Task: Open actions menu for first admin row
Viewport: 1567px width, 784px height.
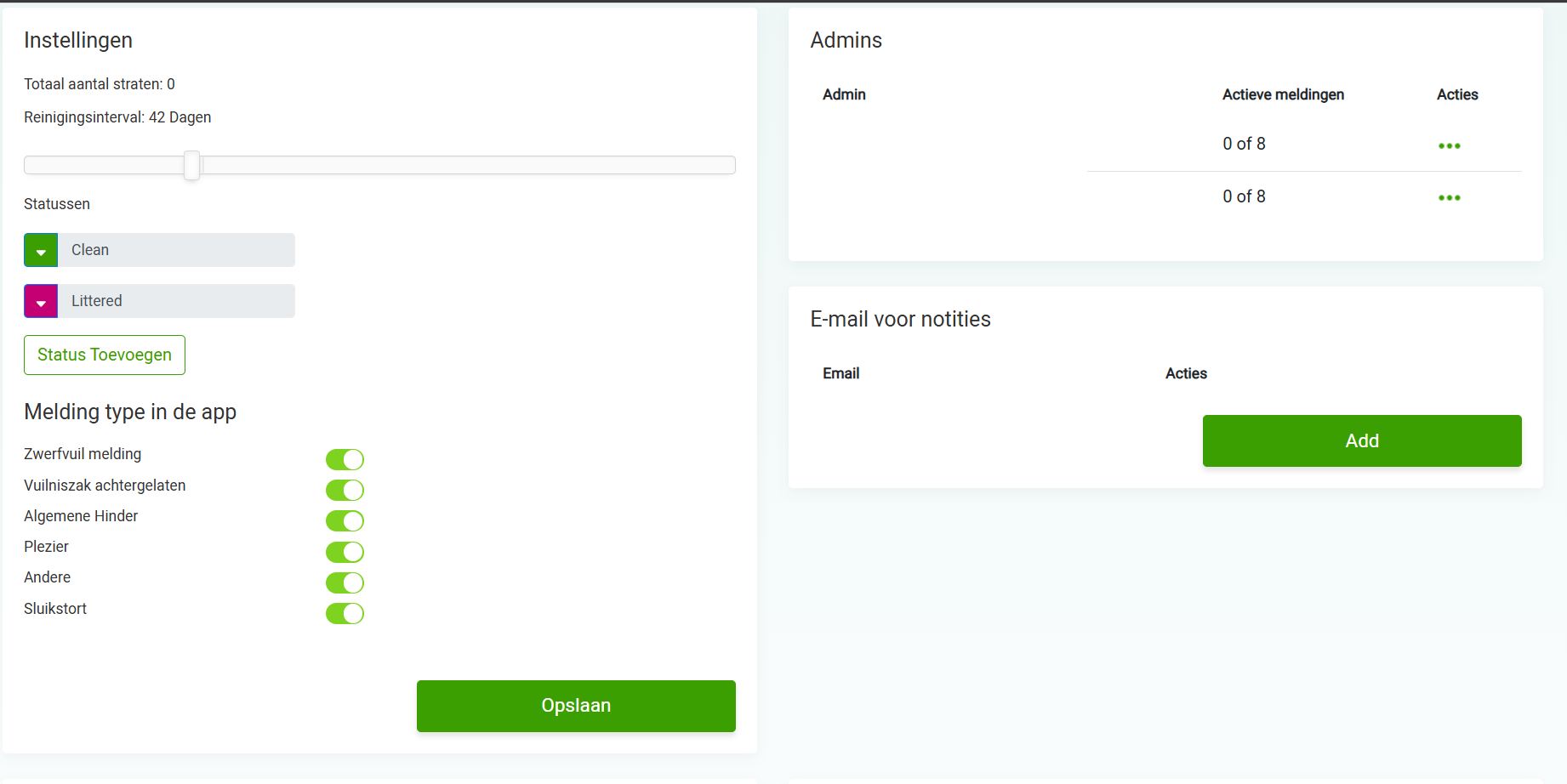Action: point(1449,145)
